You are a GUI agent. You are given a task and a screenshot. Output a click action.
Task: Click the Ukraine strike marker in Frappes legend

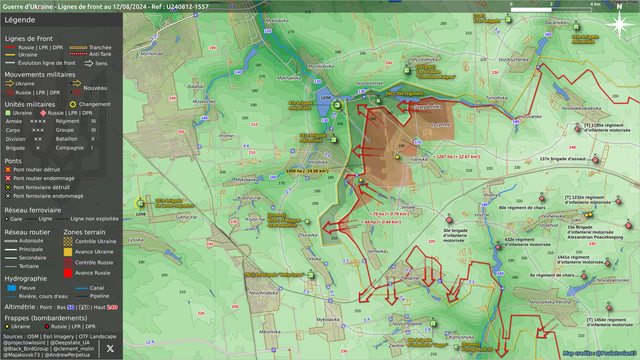pos(7,327)
